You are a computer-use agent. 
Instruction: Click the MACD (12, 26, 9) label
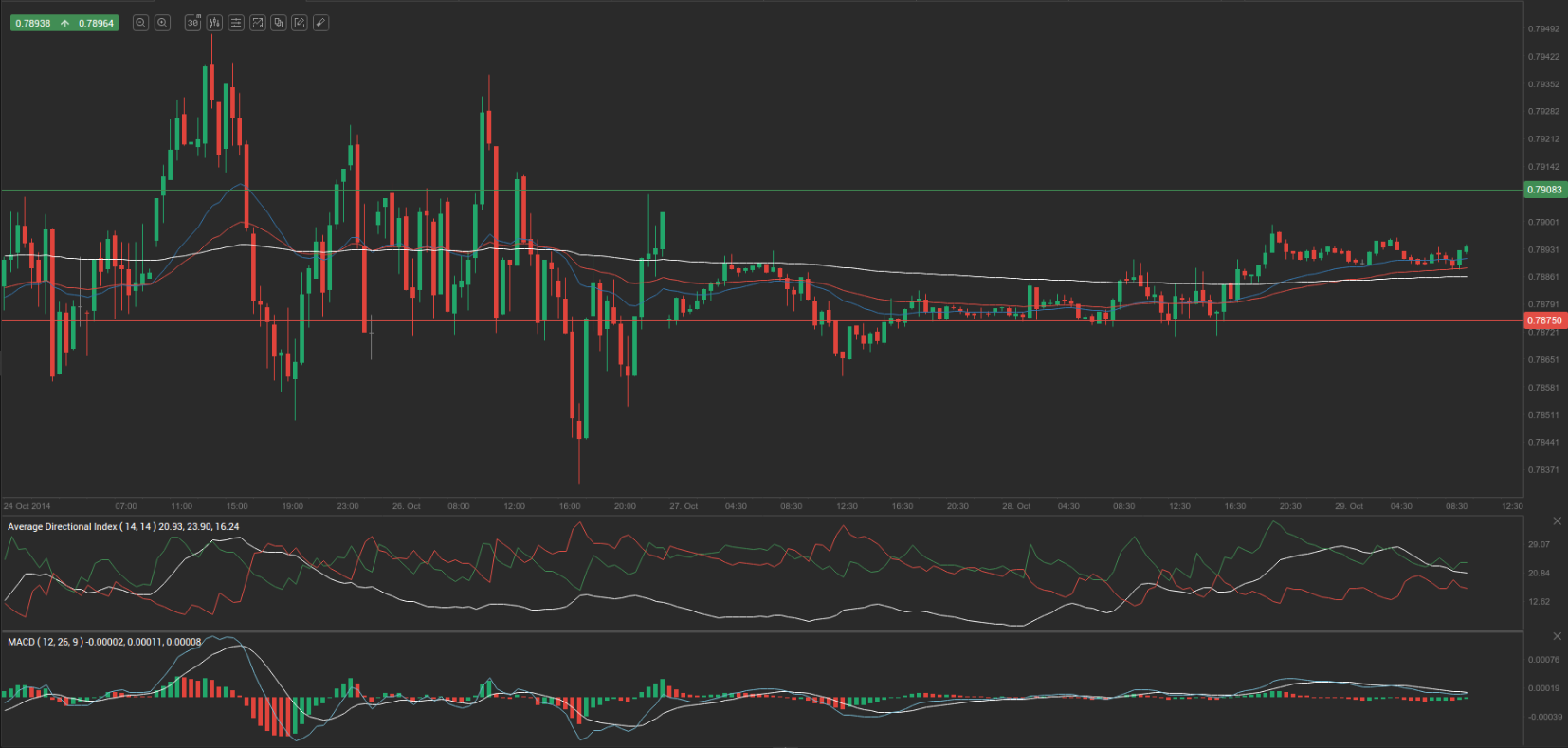(x=103, y=642)
